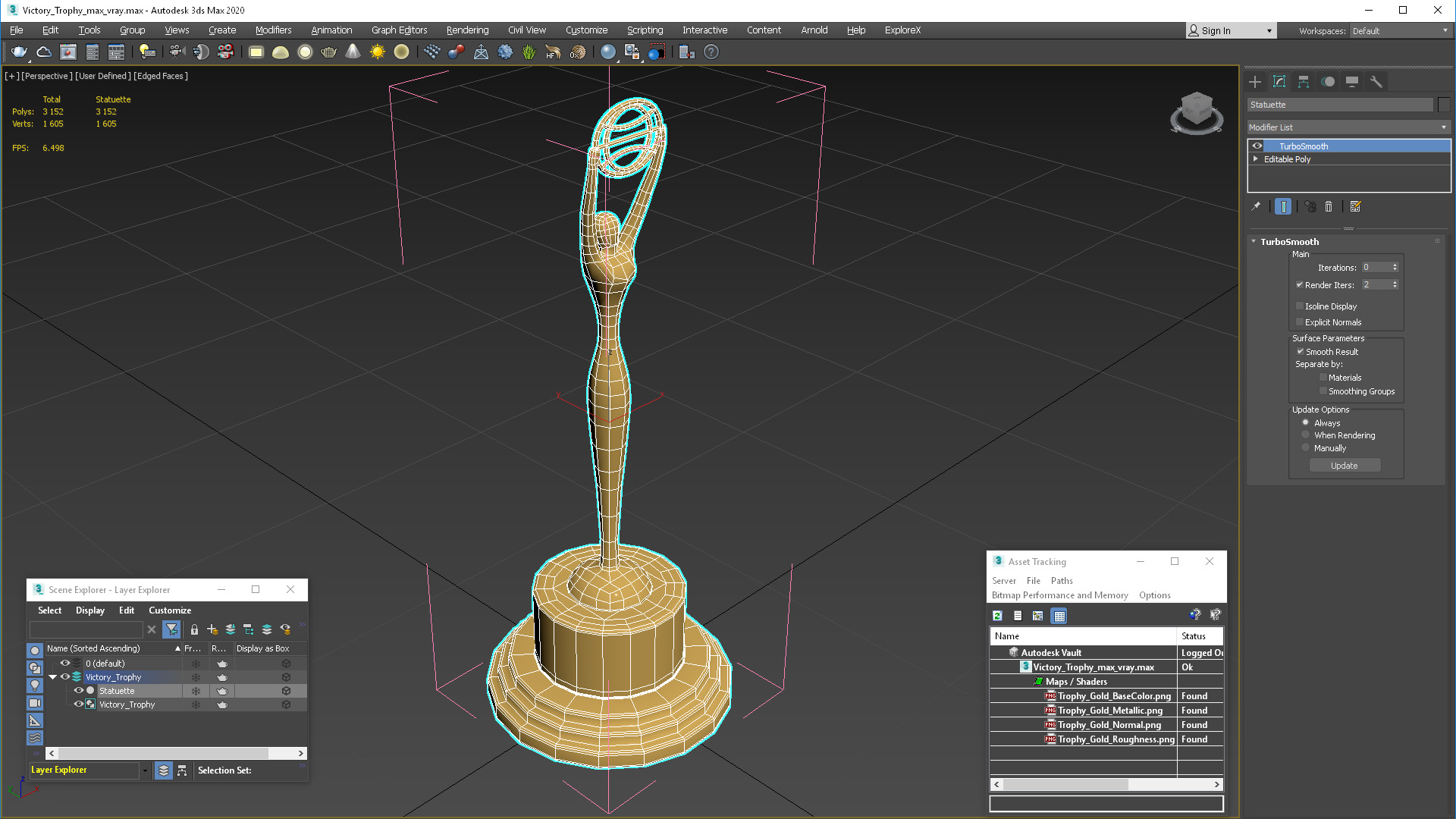
Task: Hide the Statuette object eye icon
Action: pos(78,691)
